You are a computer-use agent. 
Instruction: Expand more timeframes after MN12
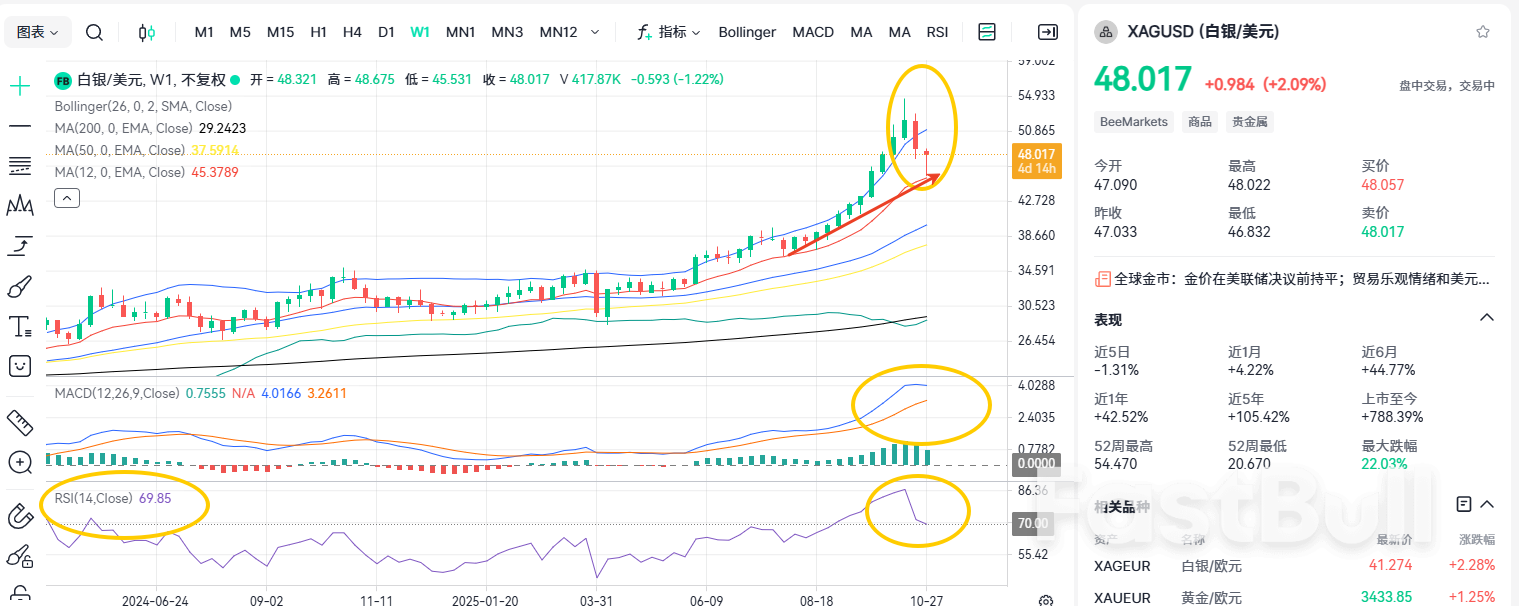595,32
